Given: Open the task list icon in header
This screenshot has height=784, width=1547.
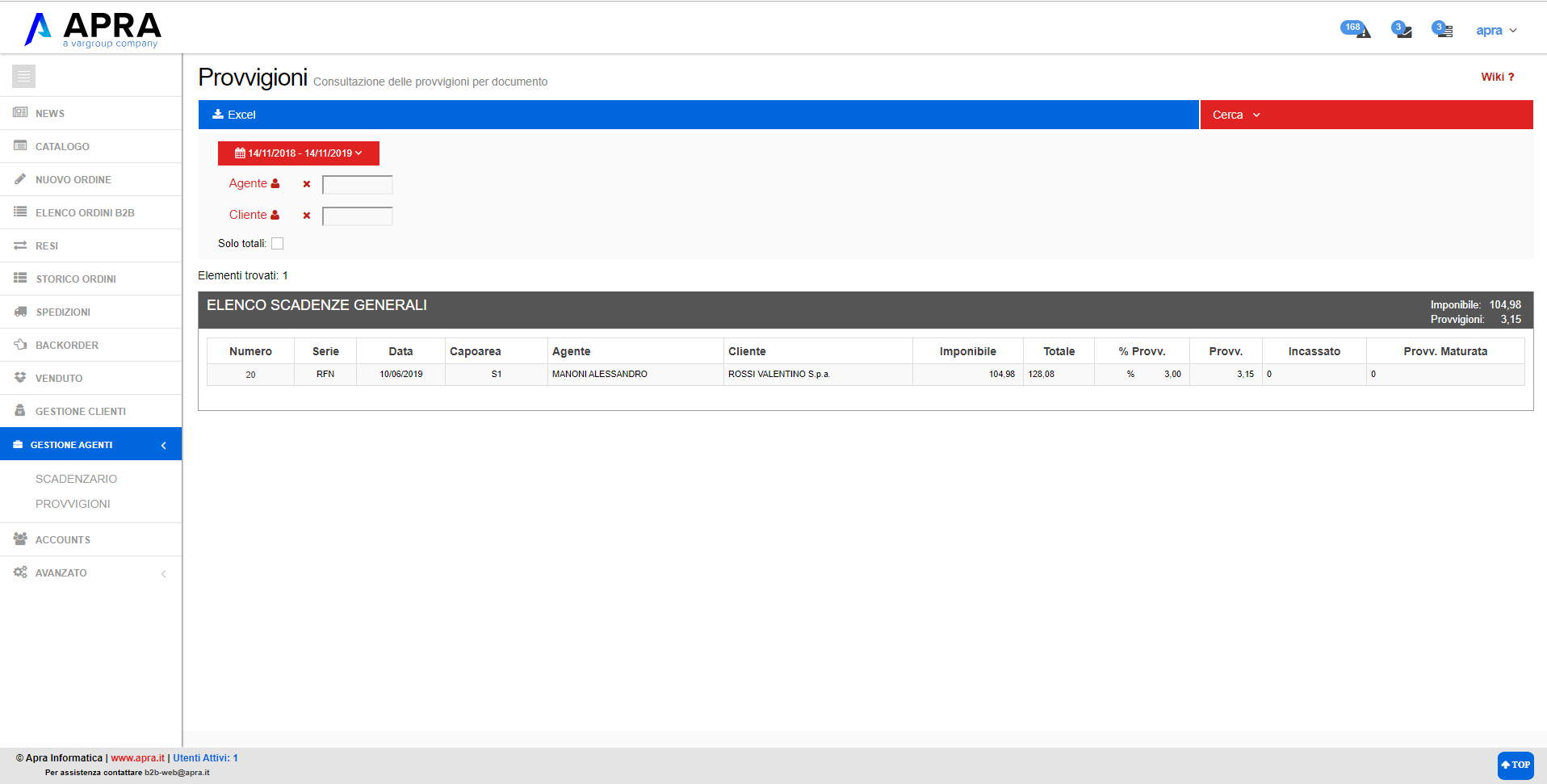Looking at the screenshot, I should click(x=1443, y=30).
